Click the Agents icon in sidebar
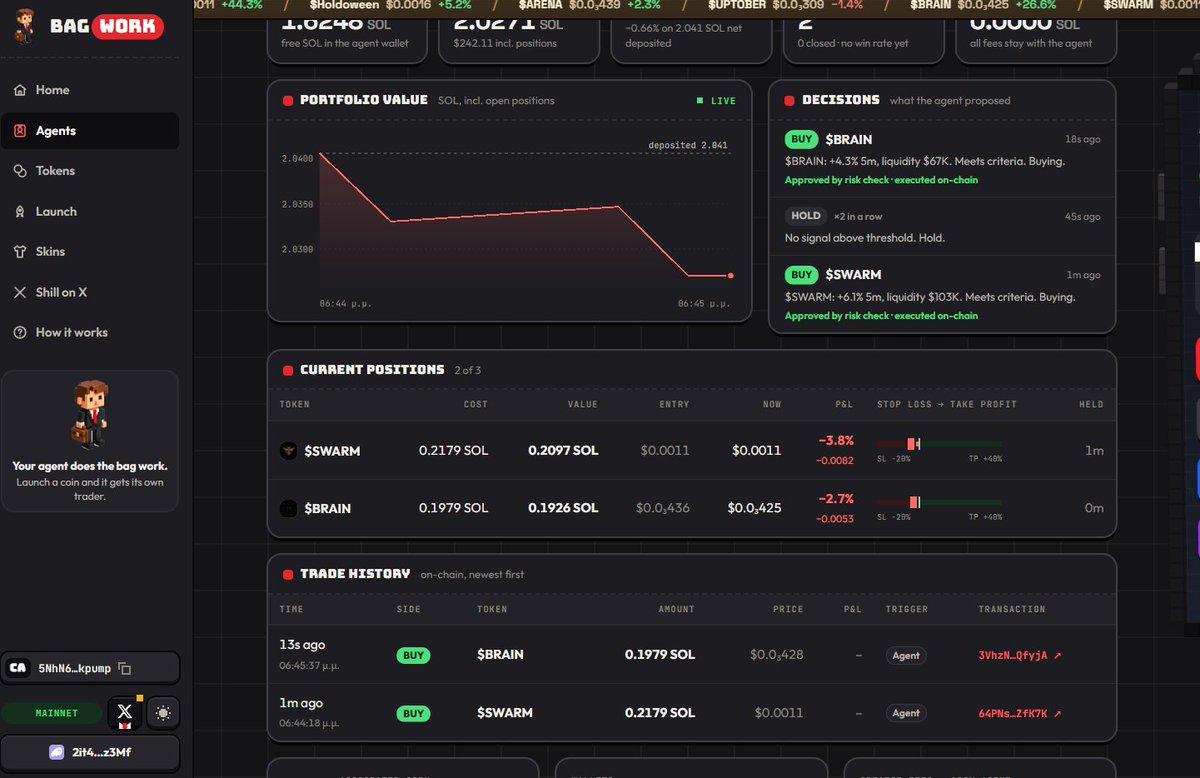The height and width of the screenshot is (778, 1200). click(20, 131)
